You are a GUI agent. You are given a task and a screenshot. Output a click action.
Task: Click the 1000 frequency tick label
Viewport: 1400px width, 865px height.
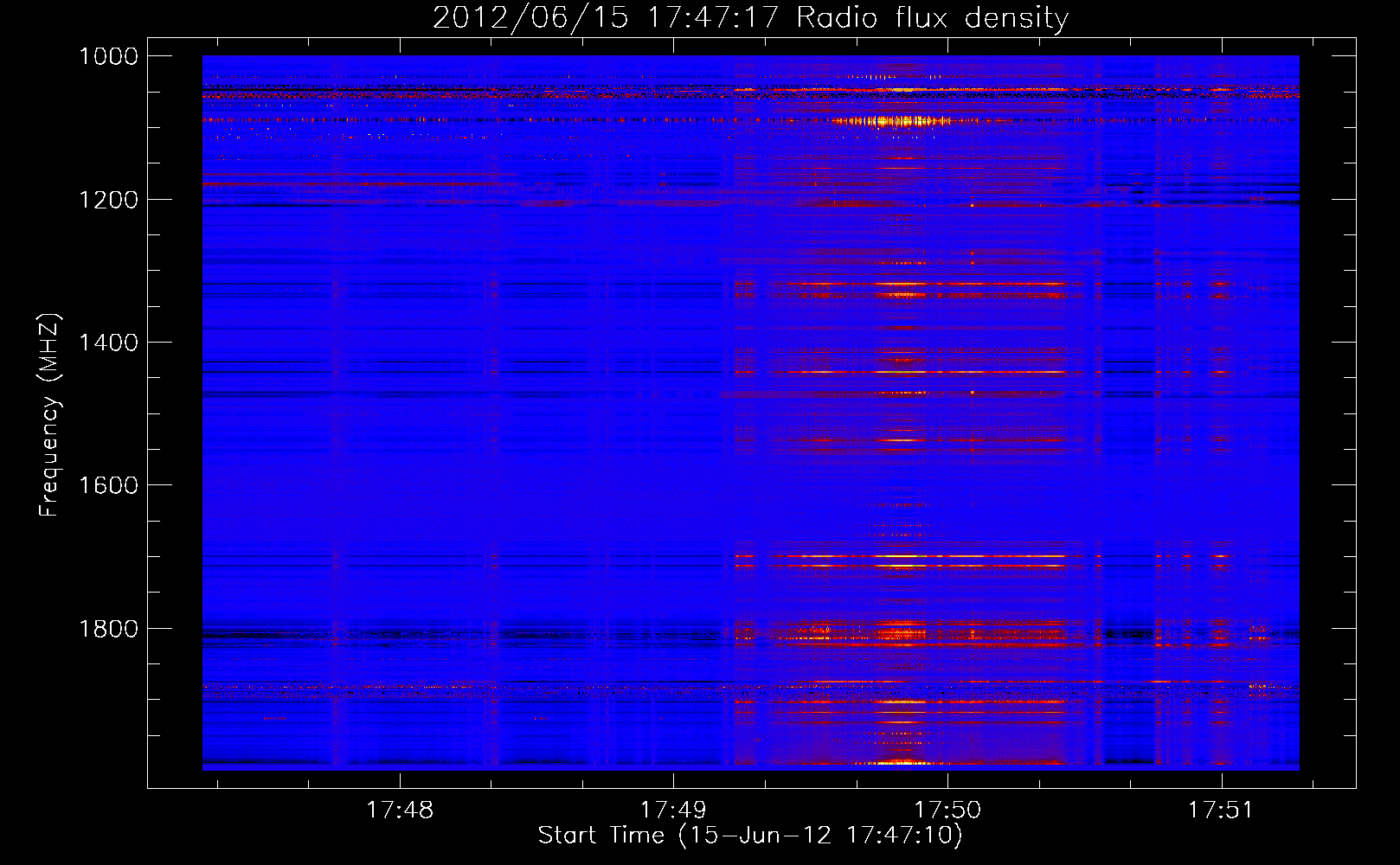108,56
